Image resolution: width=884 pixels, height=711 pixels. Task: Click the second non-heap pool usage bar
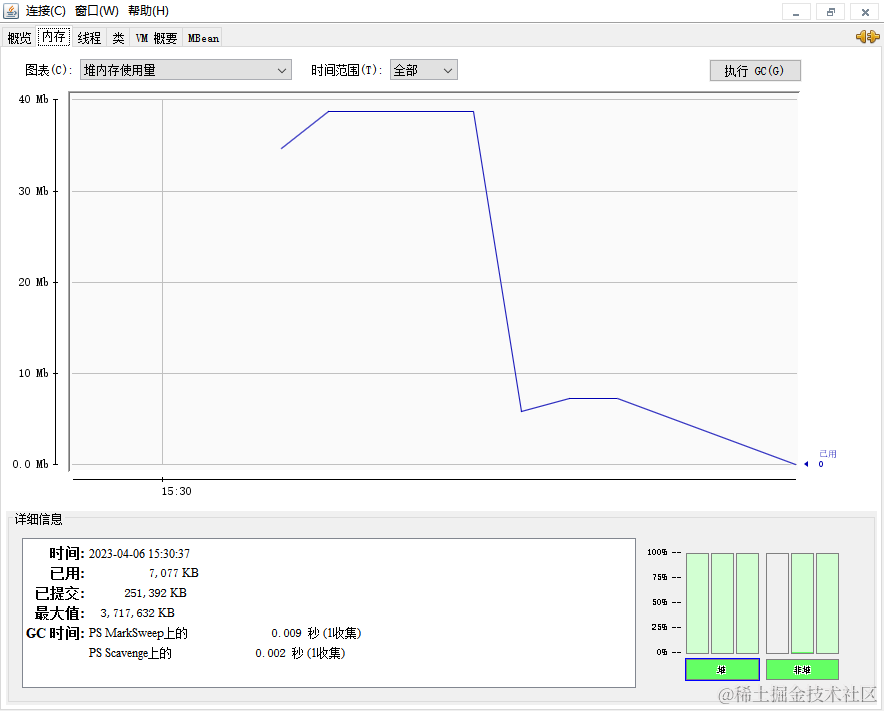802,603
